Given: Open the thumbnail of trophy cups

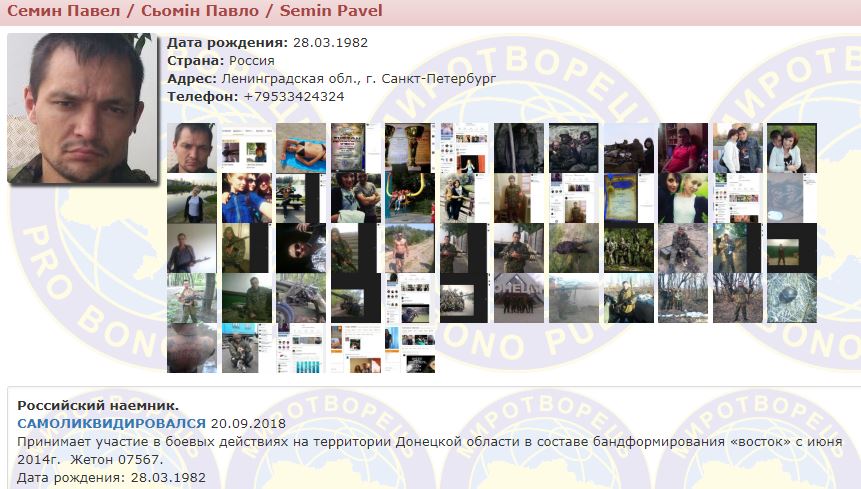Looking at the screenshot, I should pos(410,148).
